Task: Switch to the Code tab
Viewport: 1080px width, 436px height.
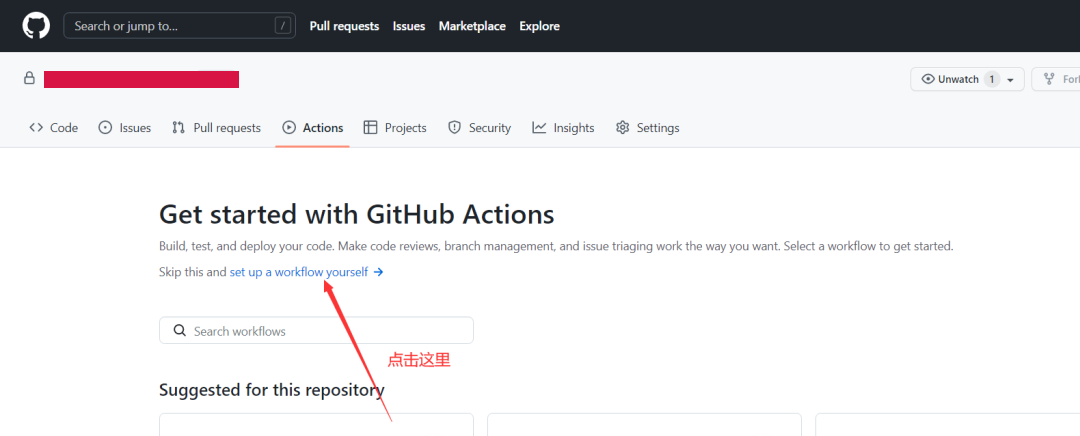Action: tap(54, 127)
